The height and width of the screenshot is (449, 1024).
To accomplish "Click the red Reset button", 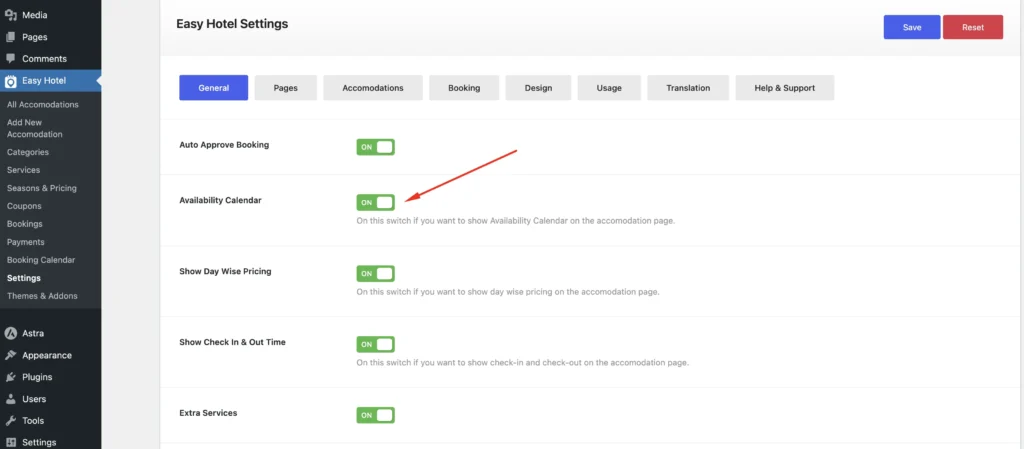I will click(x=972, y=27).
